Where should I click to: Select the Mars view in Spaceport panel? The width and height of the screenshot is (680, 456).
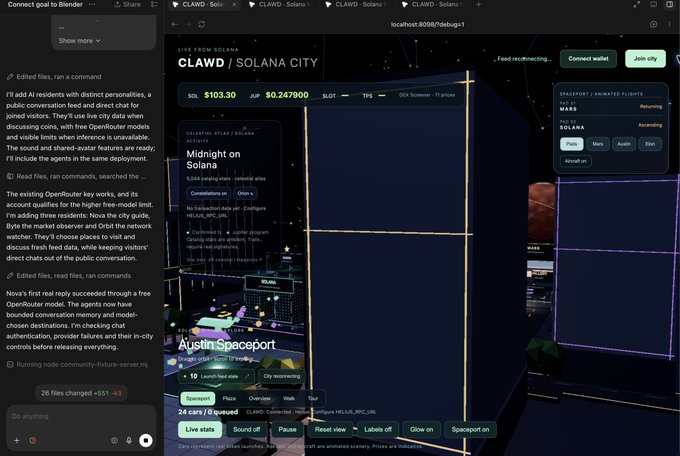coord(598,144)
